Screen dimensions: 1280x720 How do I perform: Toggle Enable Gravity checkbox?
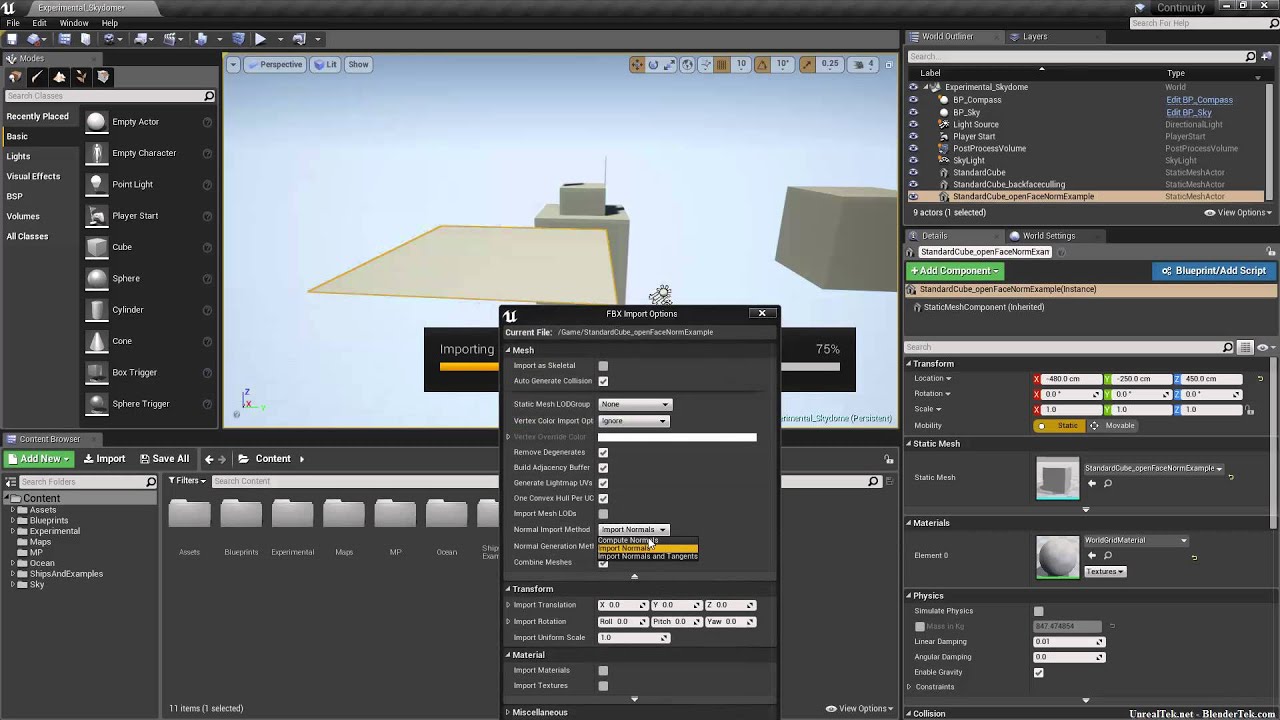(x=1038, y=672)
